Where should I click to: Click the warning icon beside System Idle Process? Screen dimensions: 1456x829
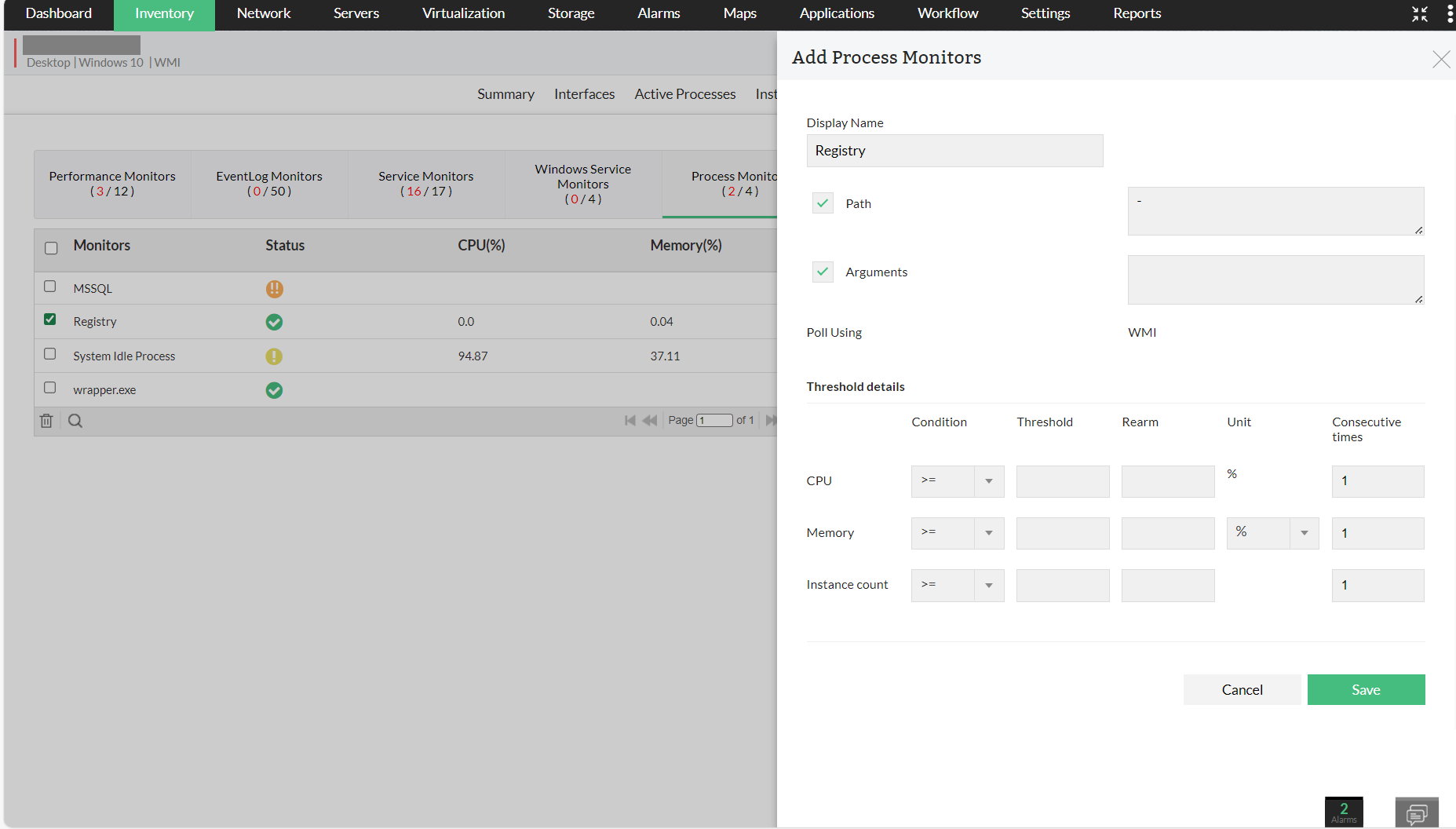(x=274, y=356)
